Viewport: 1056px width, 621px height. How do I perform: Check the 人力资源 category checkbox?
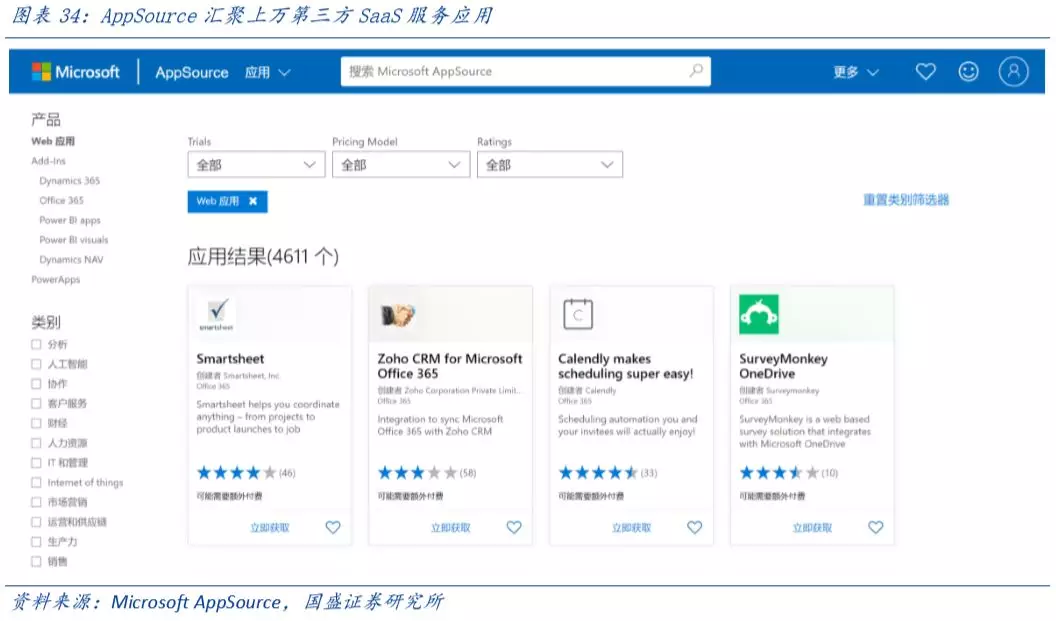[36, 443]
